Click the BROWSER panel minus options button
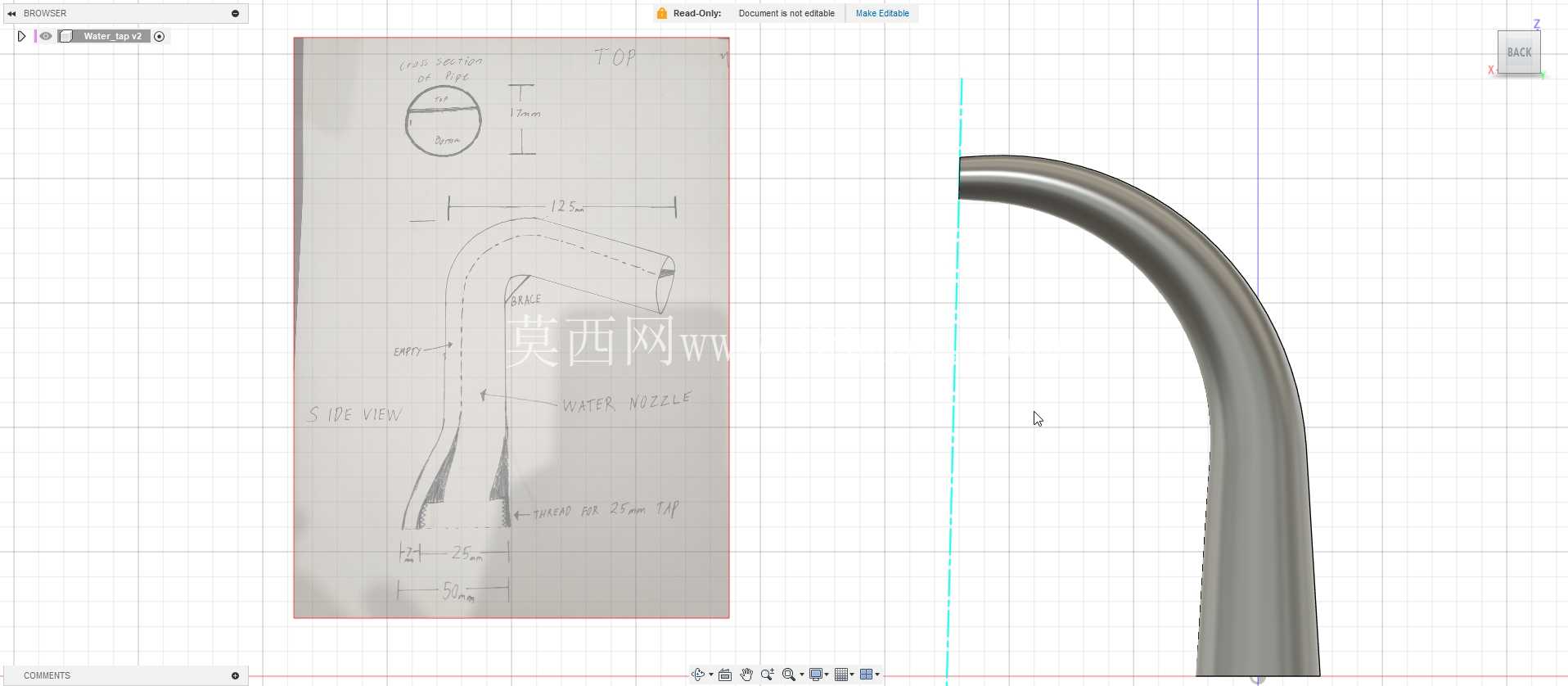Image resolution: width=1568 pixels, height=686 pixels. click(x=236, y=13)
